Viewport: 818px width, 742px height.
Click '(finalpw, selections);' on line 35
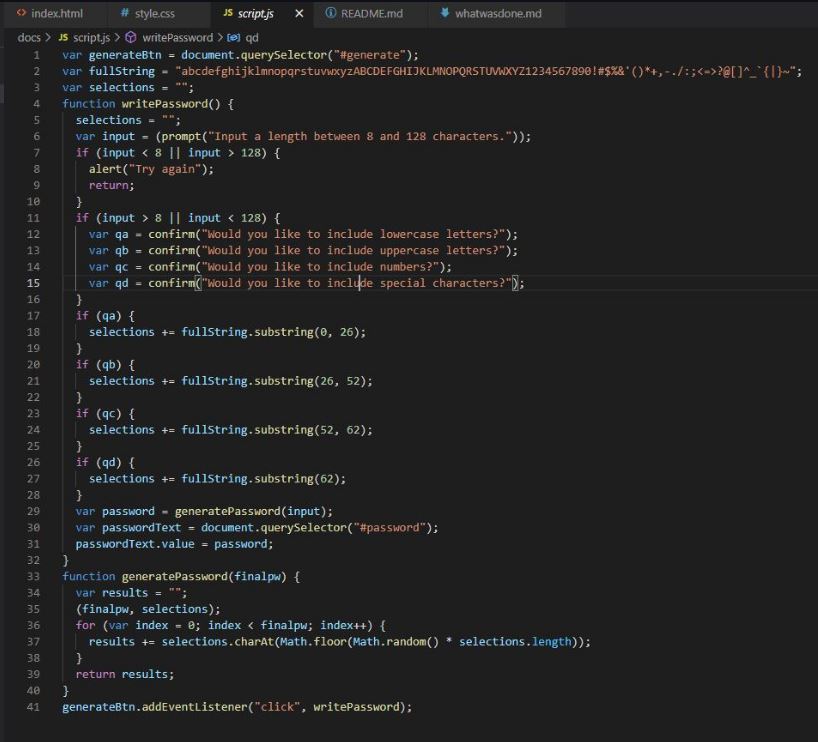148,609
